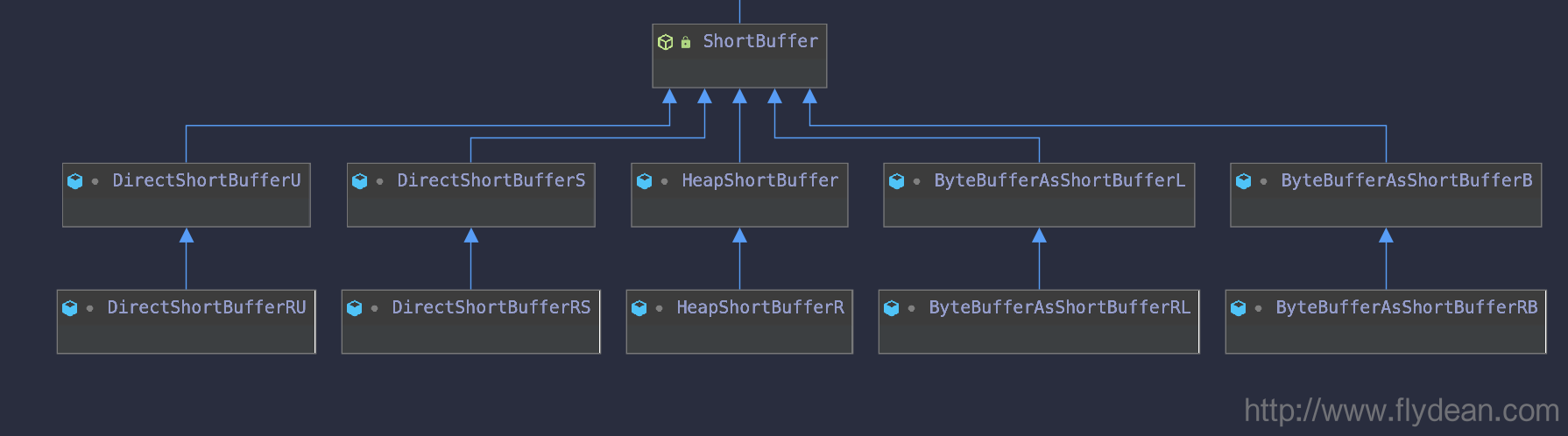Viewport: 1568px width, 436px height.
Task: Select the DirectShortBufferU class node
Action: coord(187,195)
